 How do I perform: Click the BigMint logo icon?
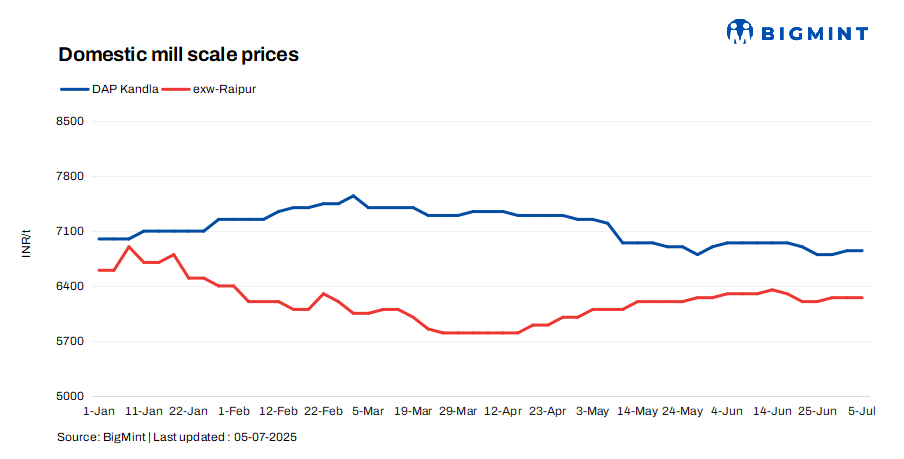pyautogui.click(x=740, y=31)
